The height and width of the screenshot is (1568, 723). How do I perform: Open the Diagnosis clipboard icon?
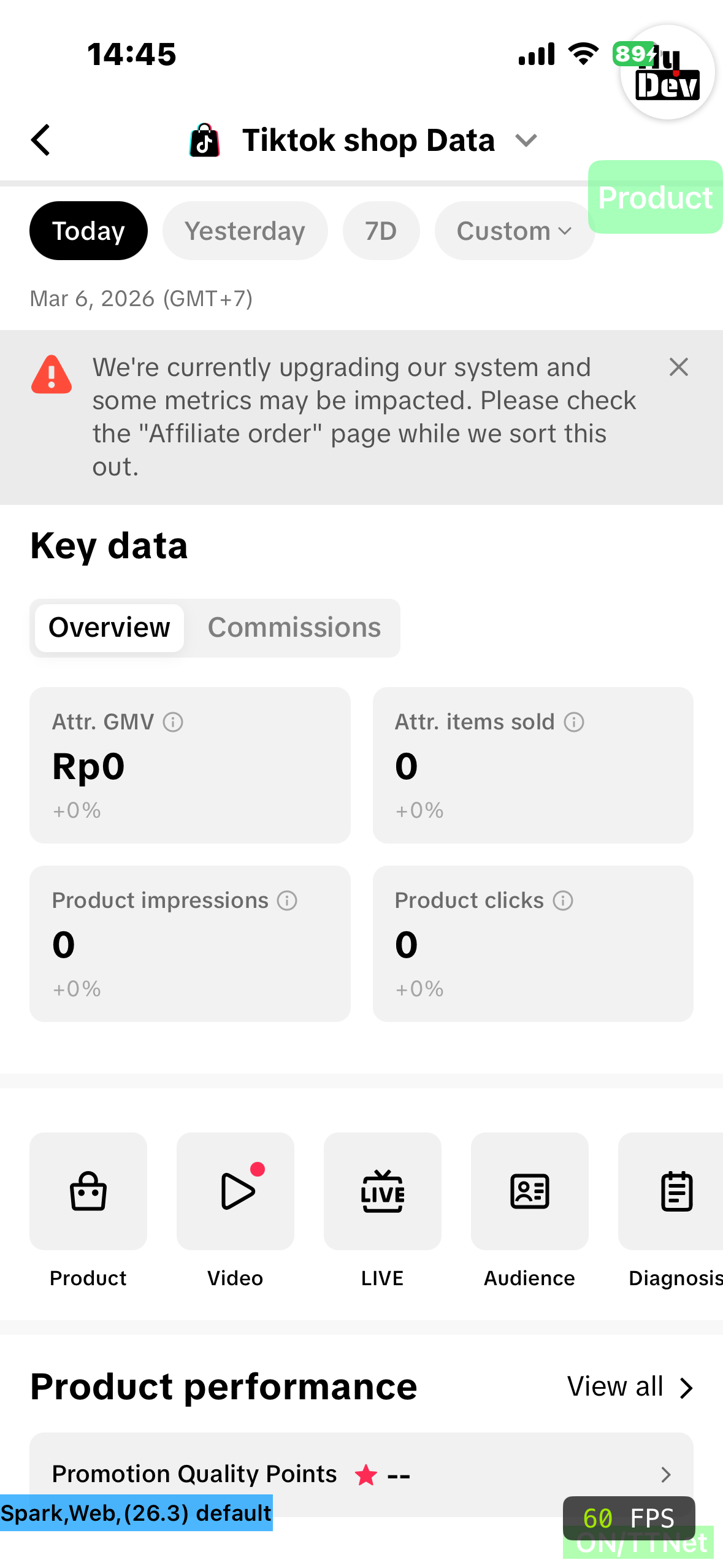(x=676, y=1191)
